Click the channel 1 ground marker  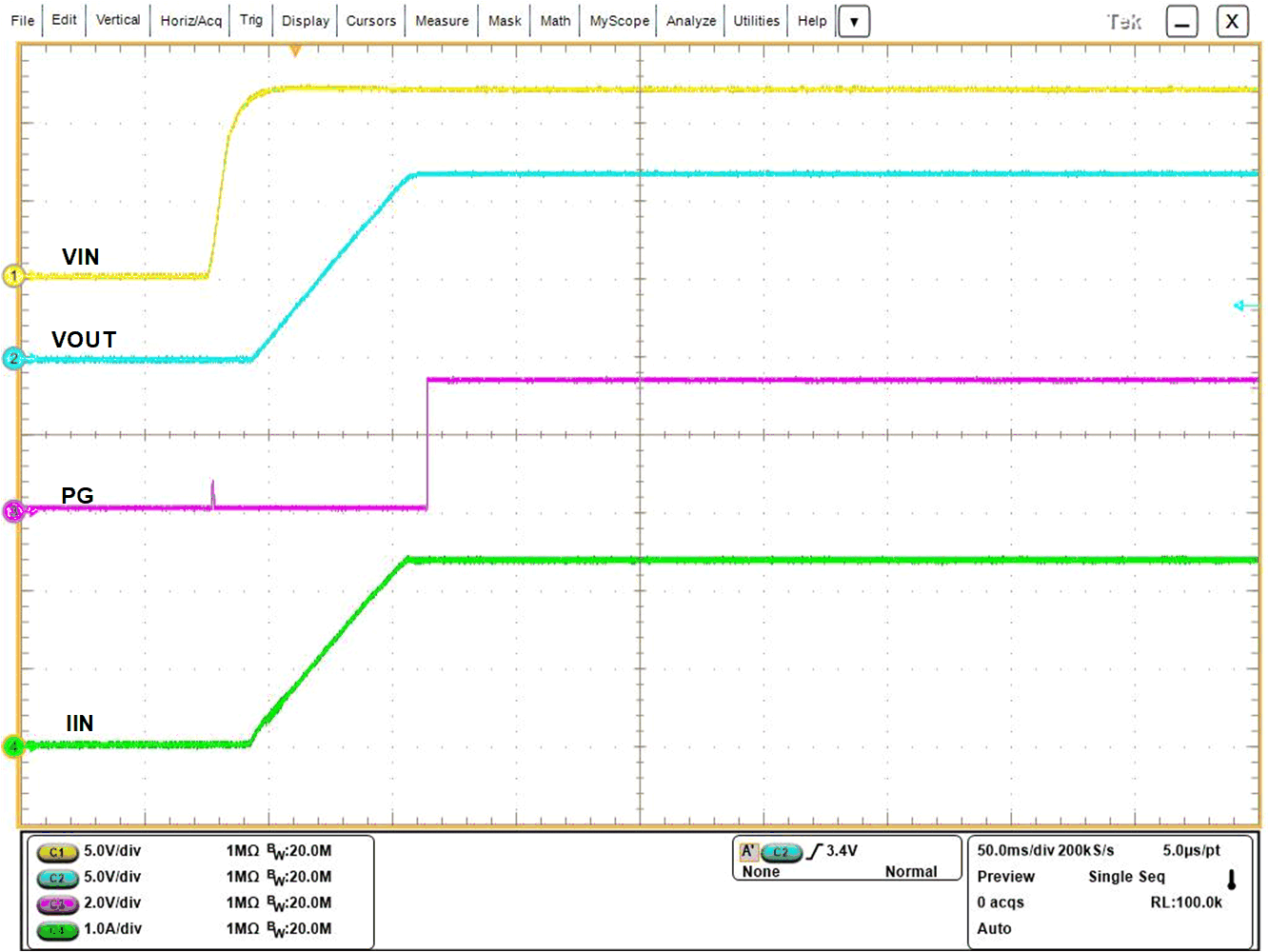pos(12,276)
